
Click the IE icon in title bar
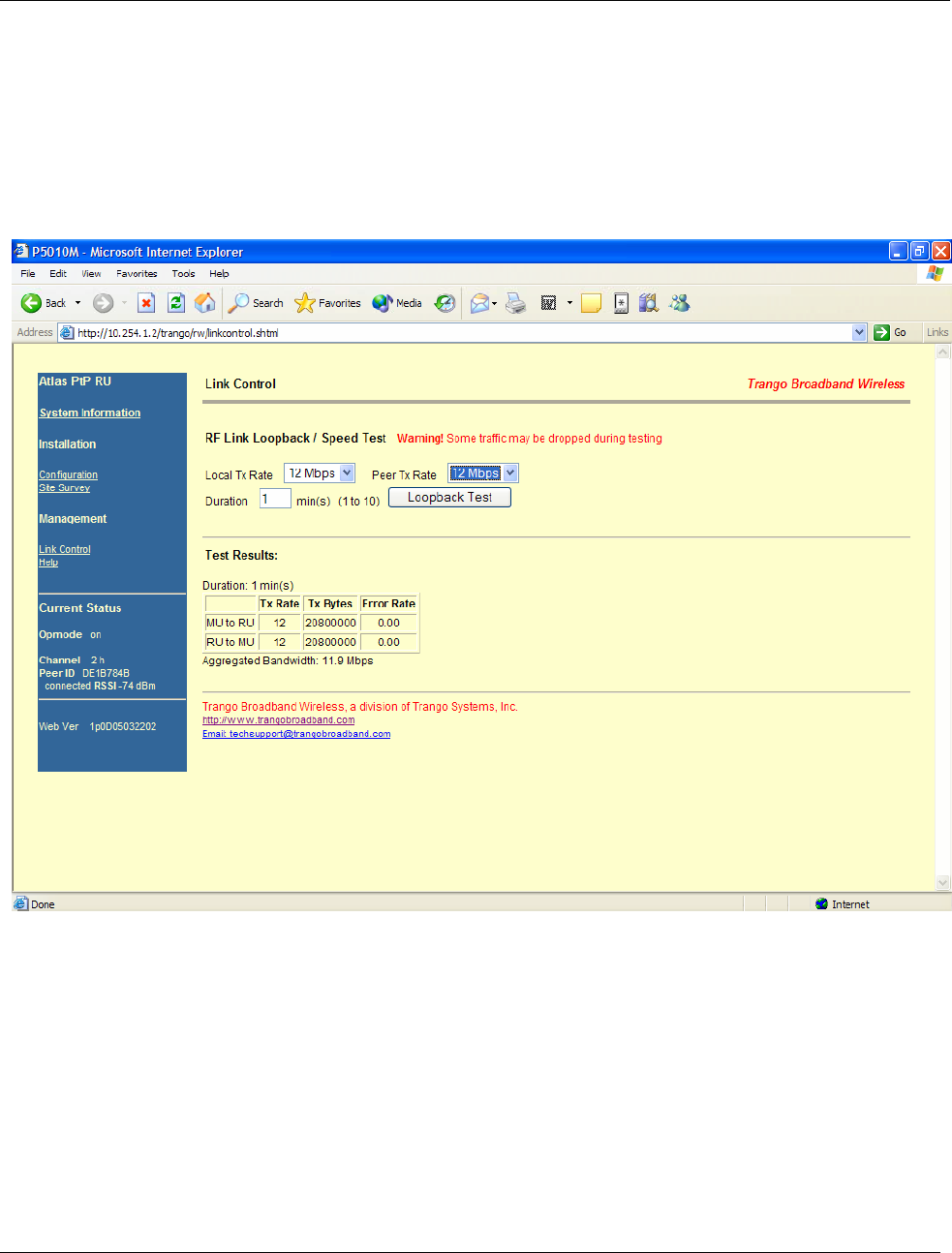tap(21, 251)
